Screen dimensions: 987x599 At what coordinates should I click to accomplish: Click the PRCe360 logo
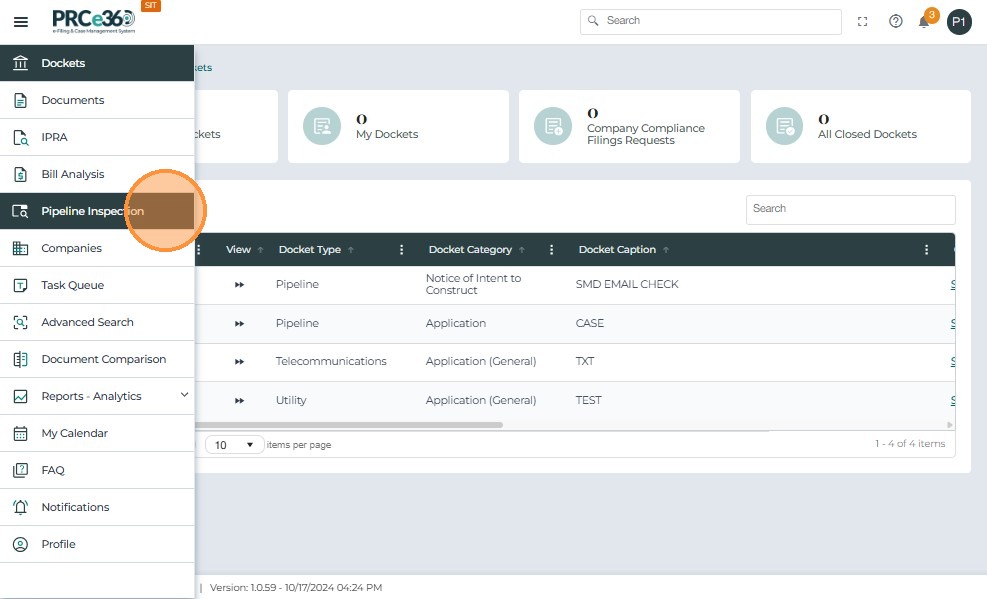coord(94,21)
